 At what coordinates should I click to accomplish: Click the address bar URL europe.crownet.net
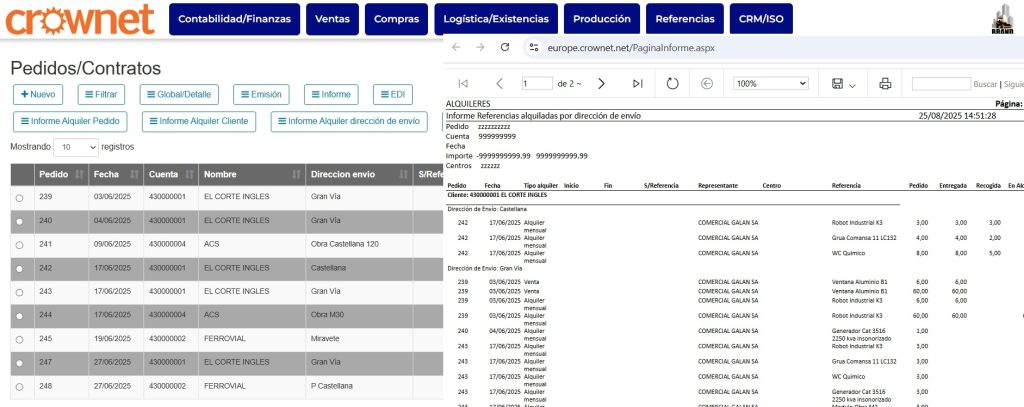631,48
